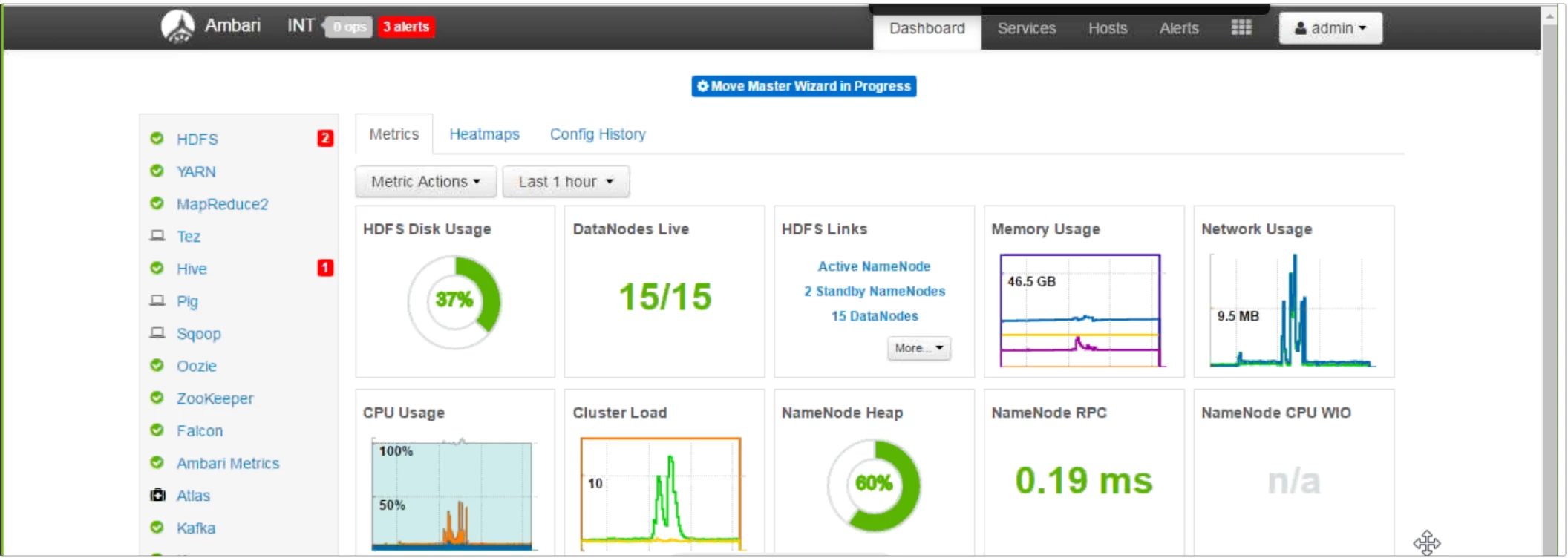This screenshot has width=1568, height=558.
Task: Click the Kafka green status icon
Action: [157, 527]
